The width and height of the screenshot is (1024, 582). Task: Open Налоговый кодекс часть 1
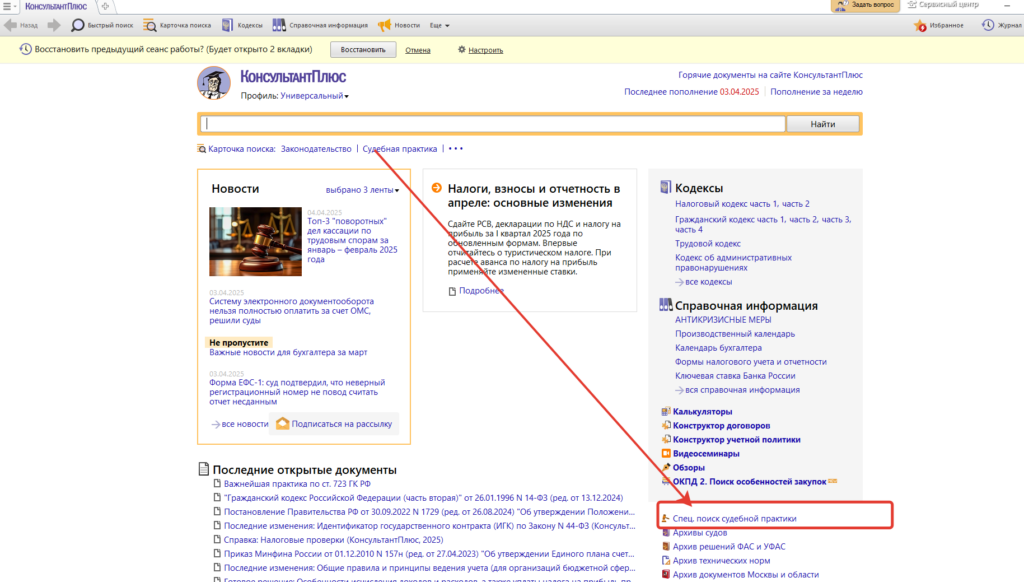pyautogui.click(x=726, y=204)
